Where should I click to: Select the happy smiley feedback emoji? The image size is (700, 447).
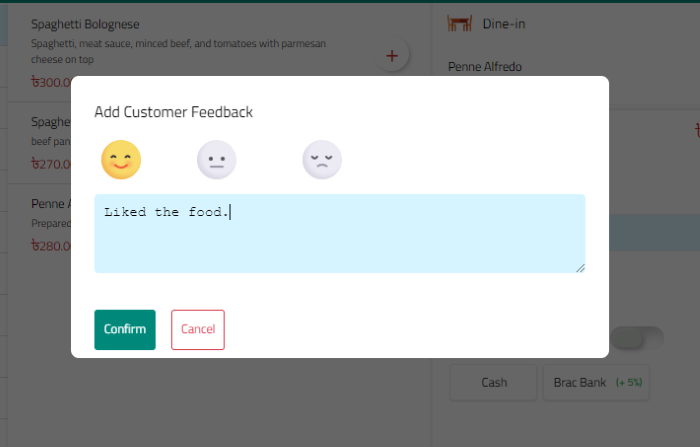pos(121,160)
